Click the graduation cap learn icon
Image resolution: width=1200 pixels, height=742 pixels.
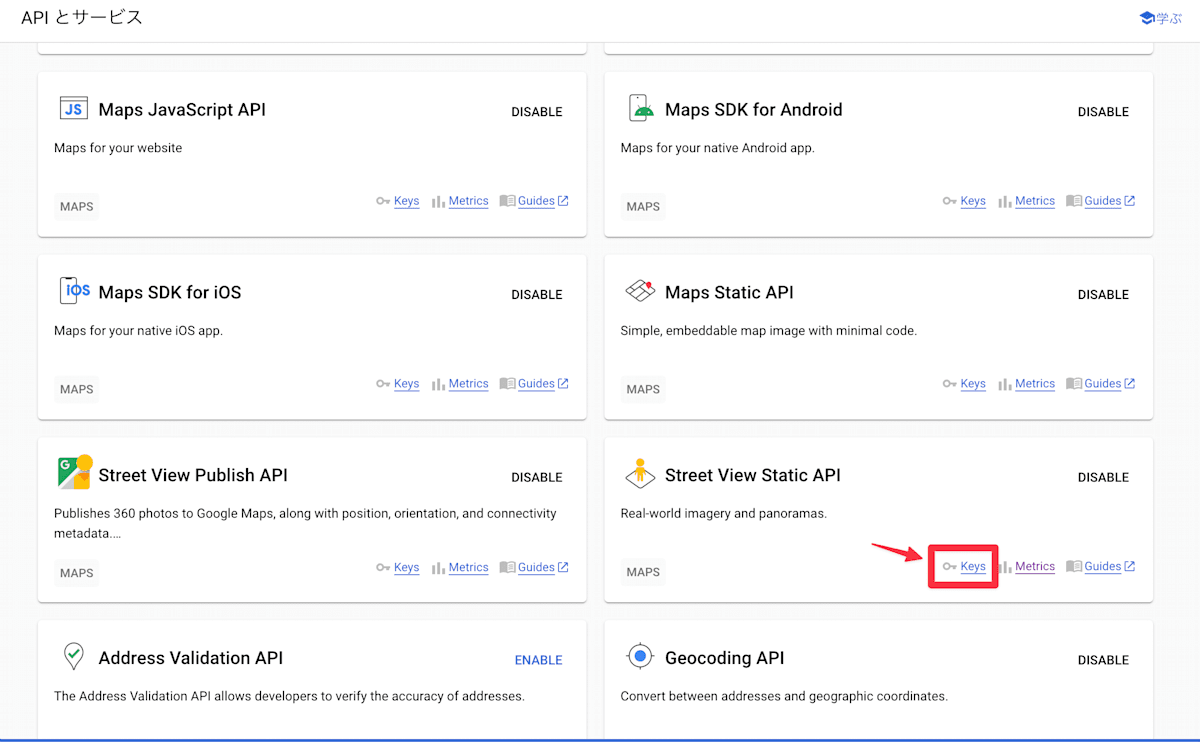point(1147,18)
